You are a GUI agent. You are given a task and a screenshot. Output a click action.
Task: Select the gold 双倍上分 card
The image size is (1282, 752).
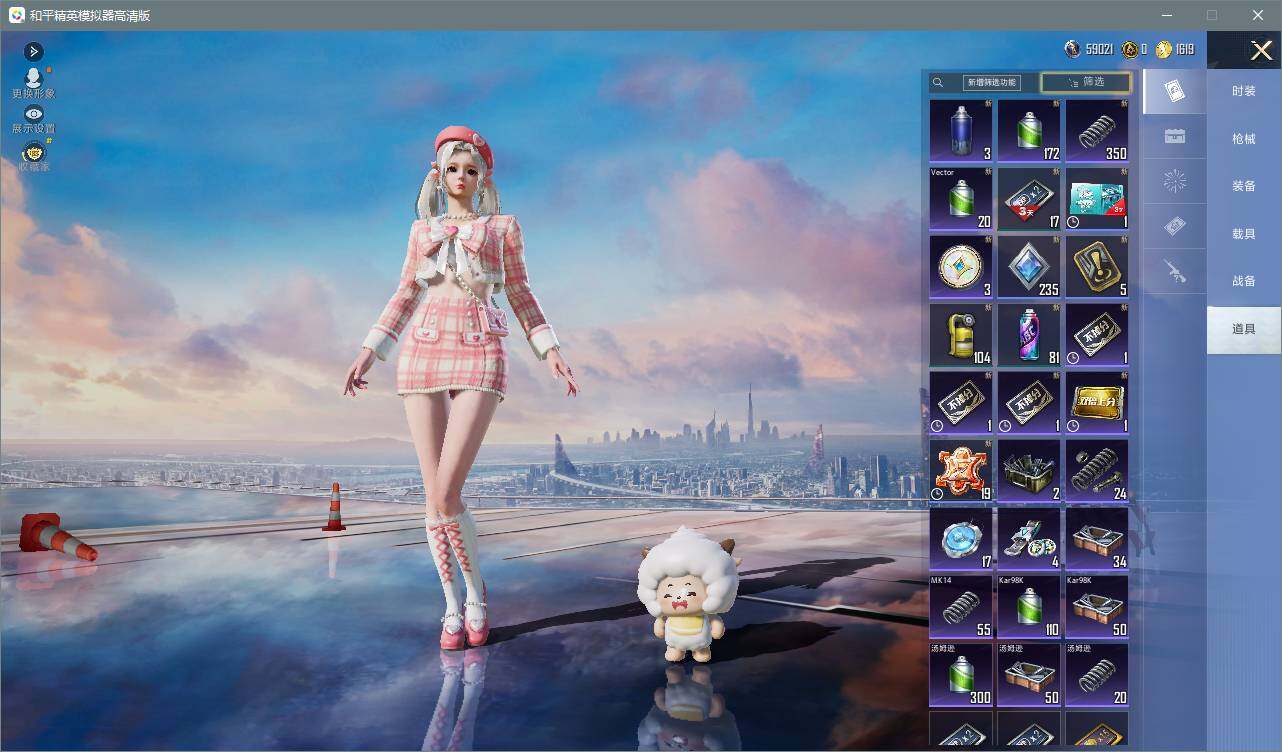pyautogui.click(x=1097, y=403)
